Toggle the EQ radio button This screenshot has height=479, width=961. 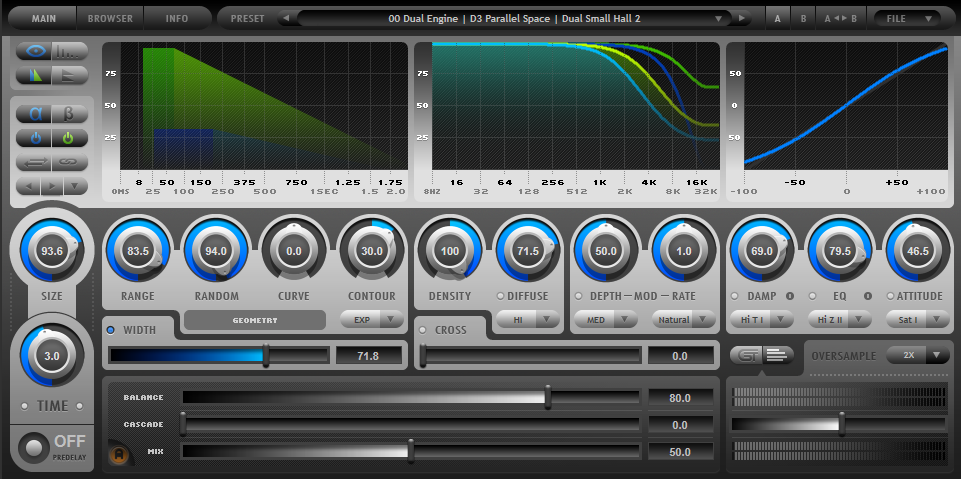pos(813,296)
